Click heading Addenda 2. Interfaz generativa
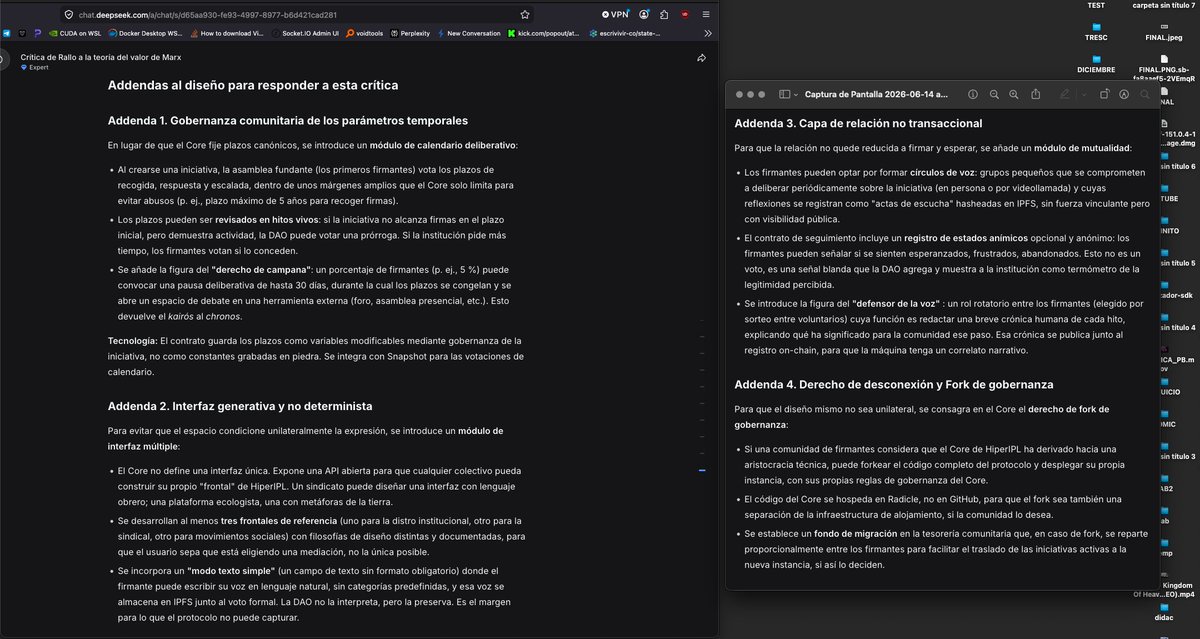This screenshot has height=639, width=1200. (240, 406)
